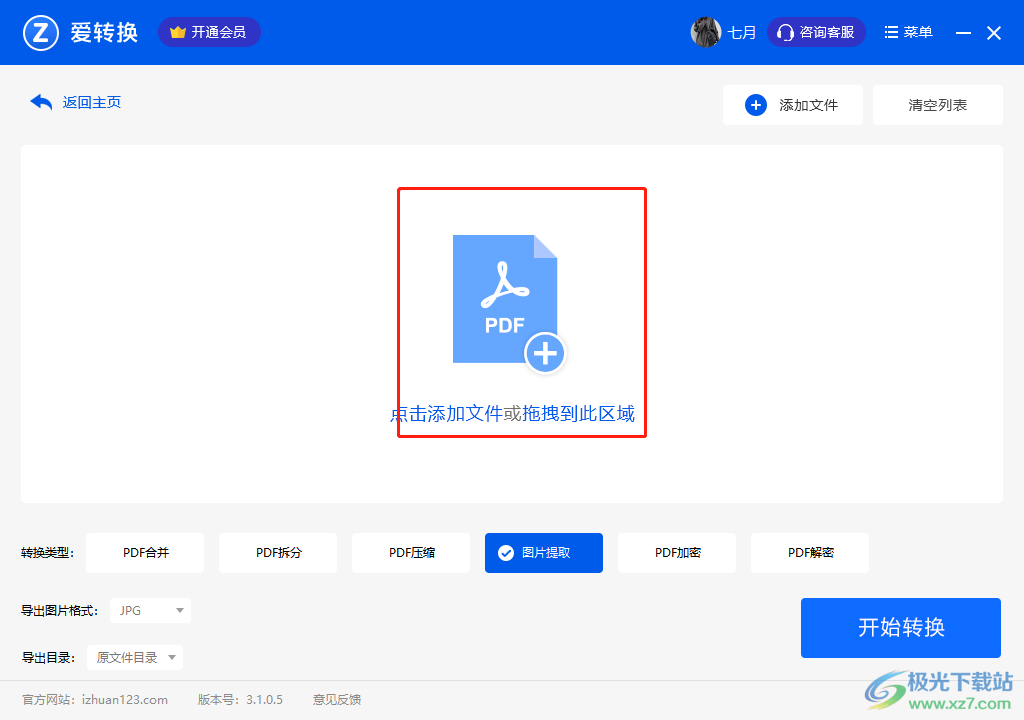Open the user avatar profile picture
1024x720 pixels.
click(x=706, y=32)
